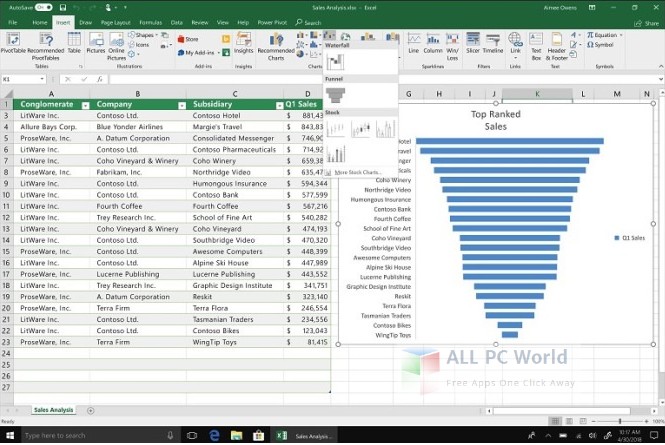Select the Sales Analysis sheet tab

[x=53, y=410]
